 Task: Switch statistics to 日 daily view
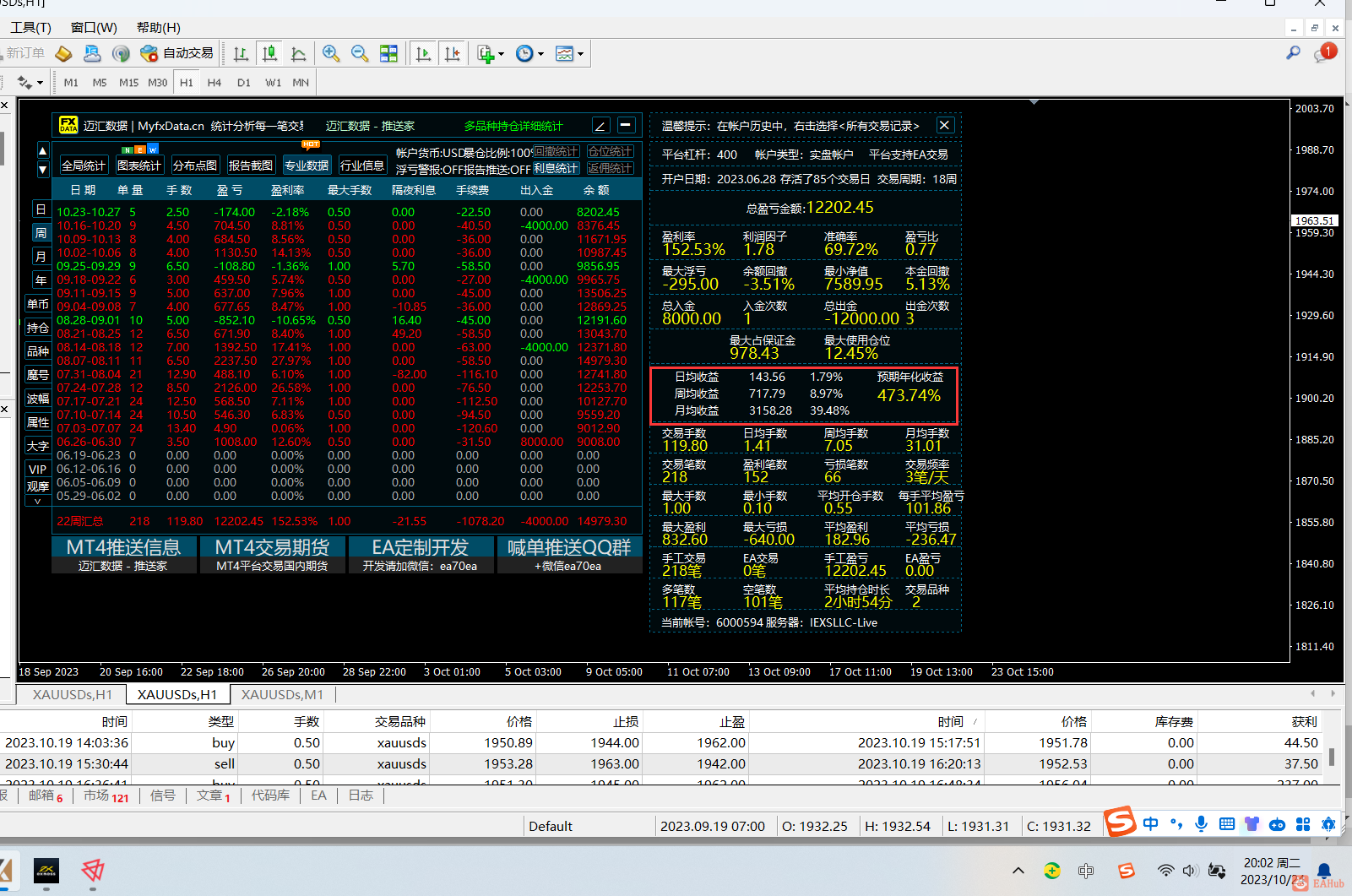41,209
